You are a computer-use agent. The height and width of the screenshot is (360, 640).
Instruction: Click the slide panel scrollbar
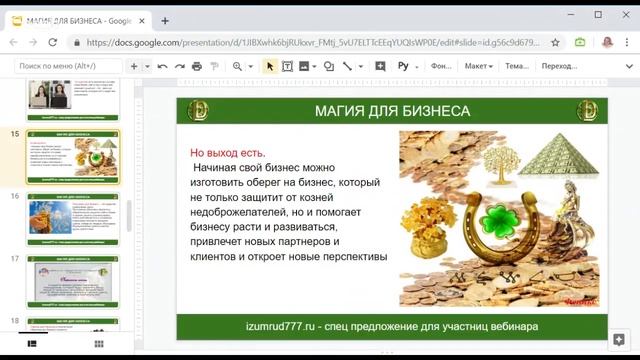point(129,216)
